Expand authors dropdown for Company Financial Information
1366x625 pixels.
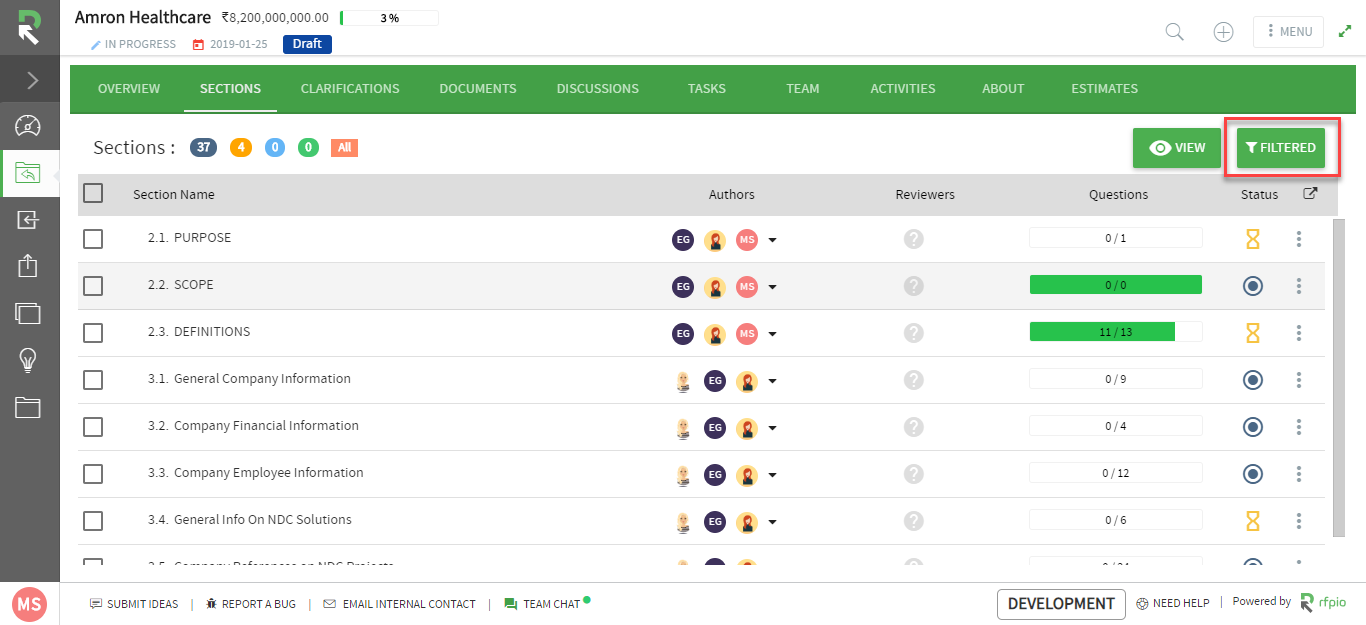[x=772, y=429]
